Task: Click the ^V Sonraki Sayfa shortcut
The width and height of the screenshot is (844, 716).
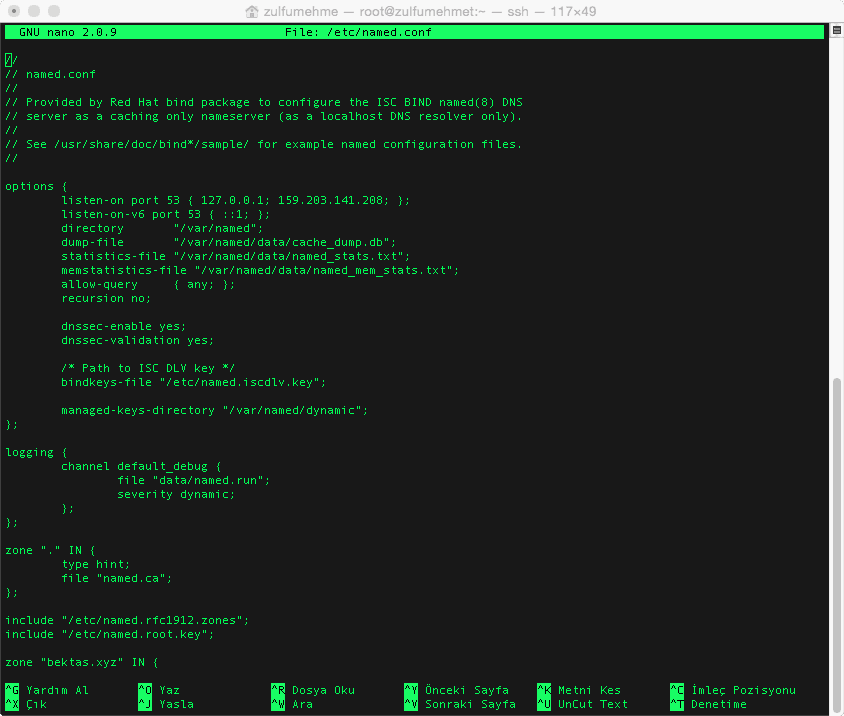Action: click(460, 704)
